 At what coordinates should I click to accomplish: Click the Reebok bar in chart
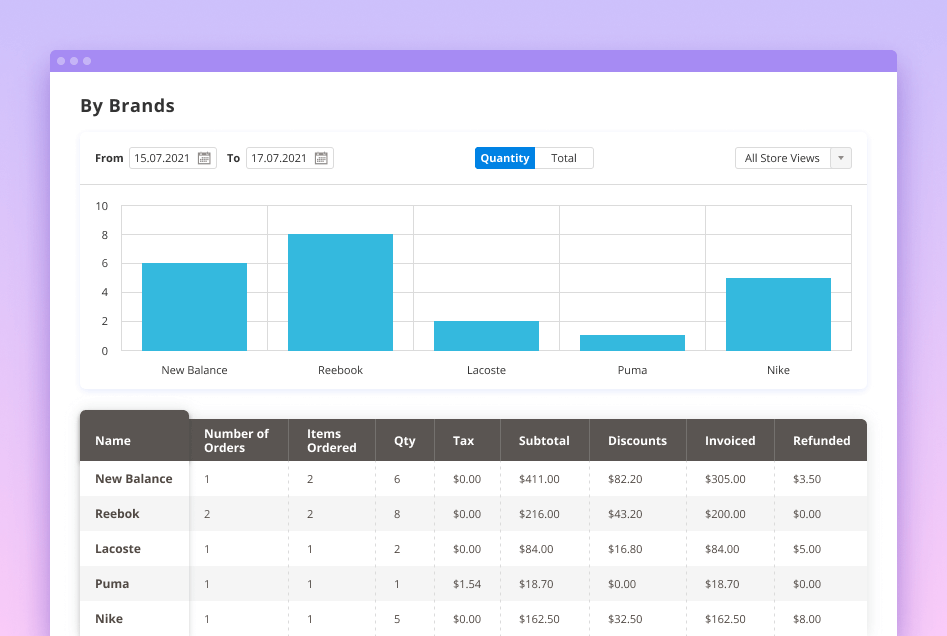coord(340,292)
